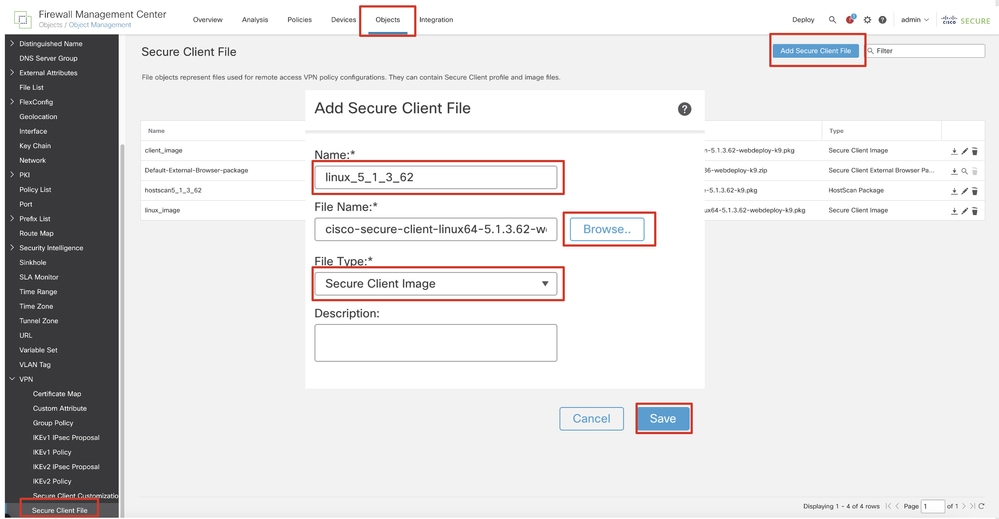This screenshot has width=999, height=519.
Task: Save the new Secure Client File
Action: click(x=663, y=418)
